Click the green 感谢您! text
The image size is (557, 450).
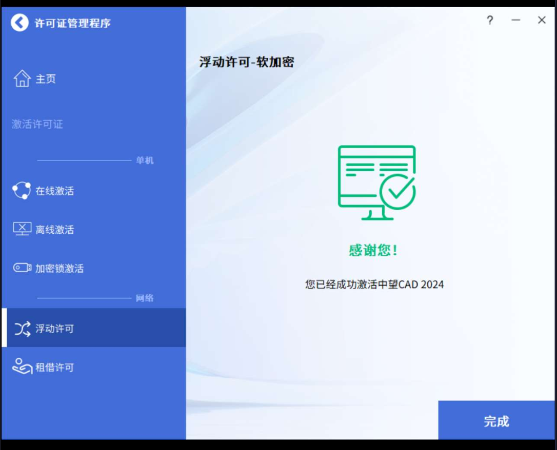[373, 250]
